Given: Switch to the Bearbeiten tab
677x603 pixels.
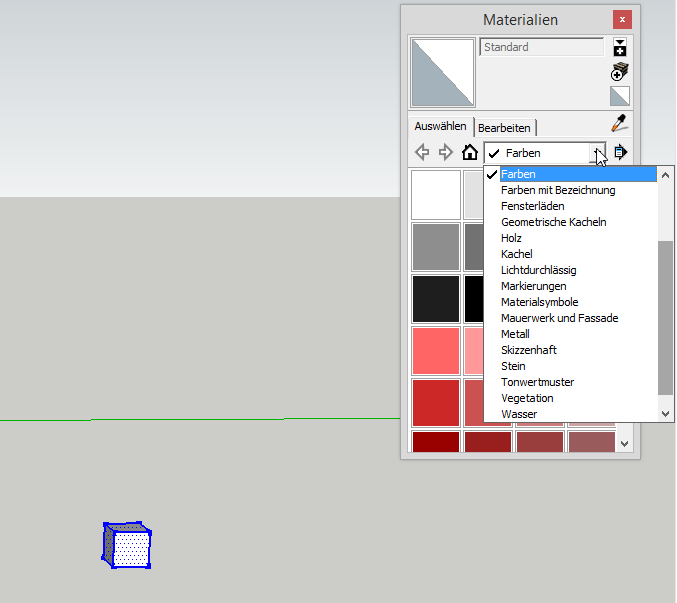Looking at the screenshot, I should 505,128.
